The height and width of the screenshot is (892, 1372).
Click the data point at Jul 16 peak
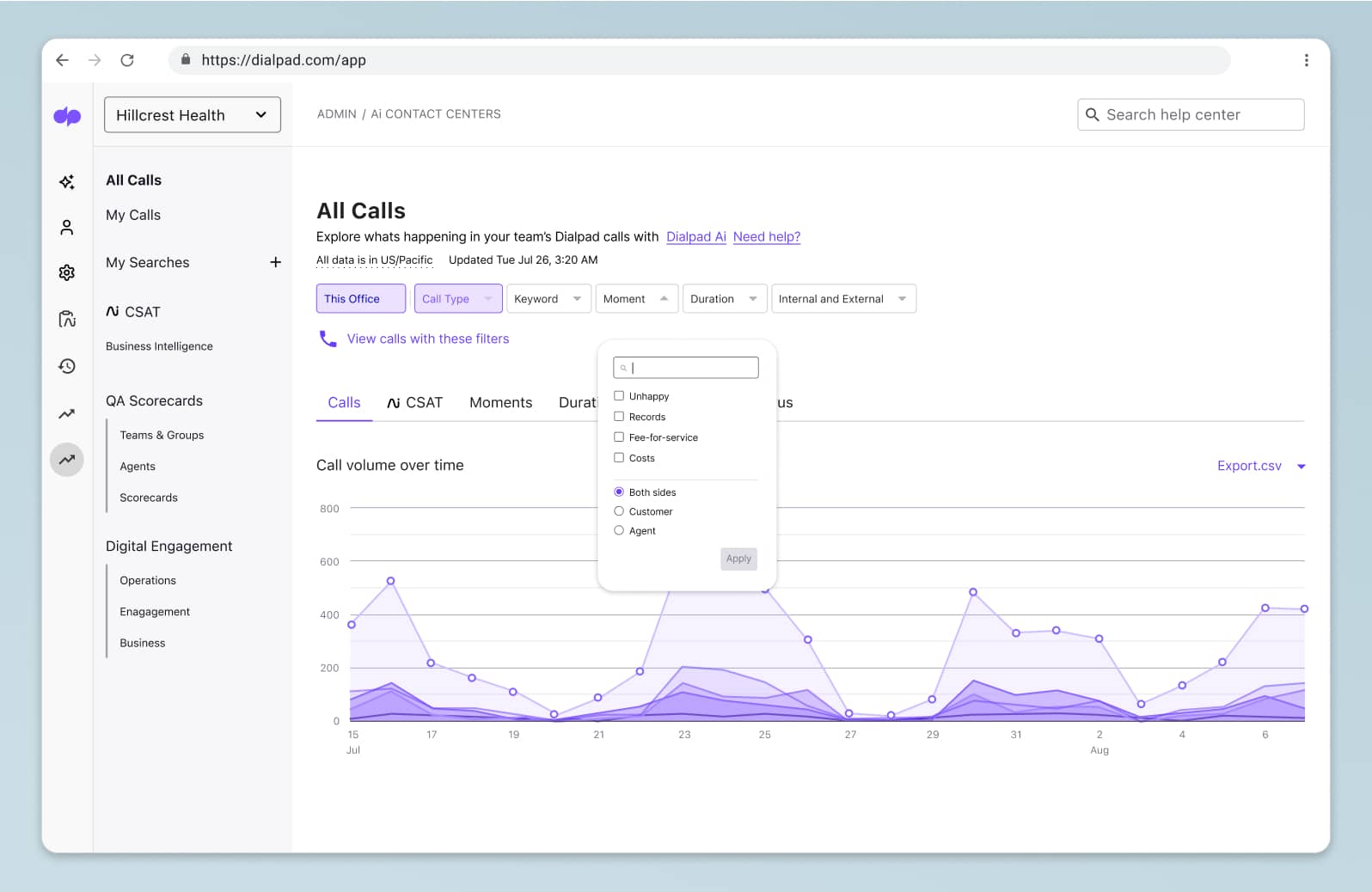tap(391, 582)
